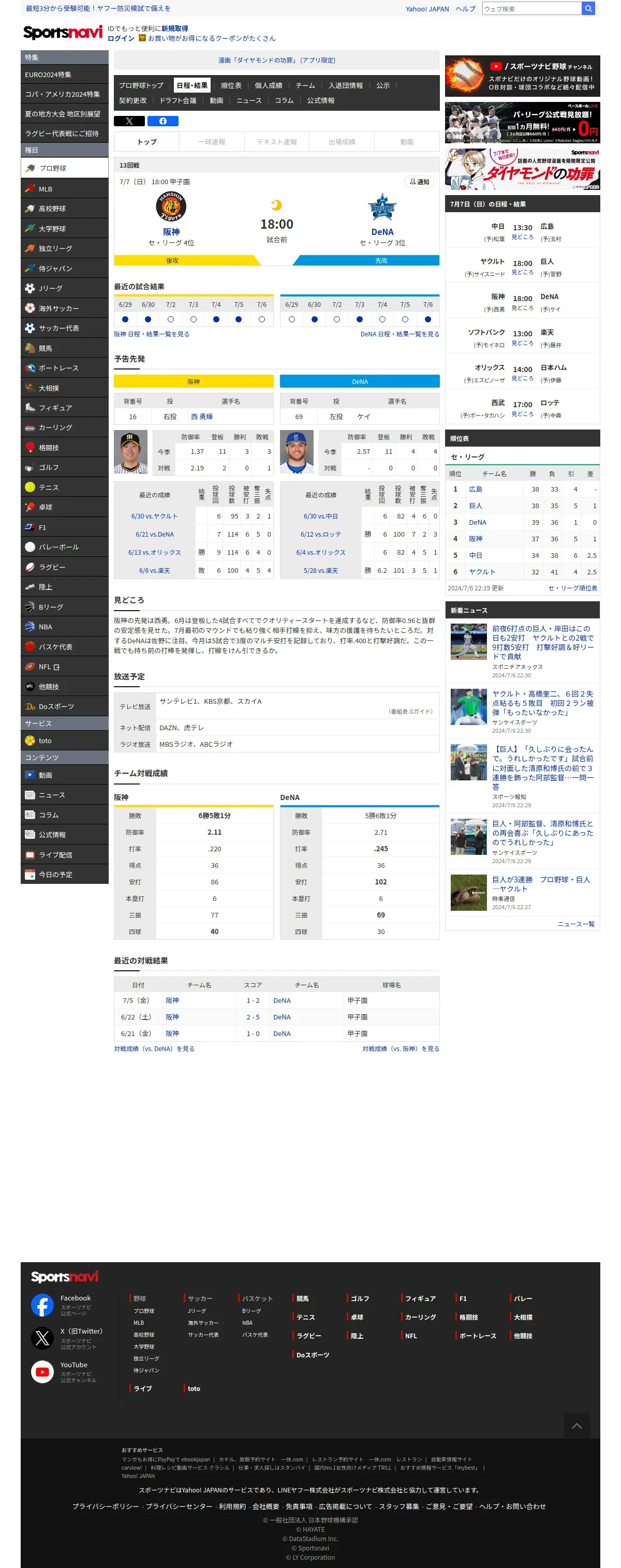Turn on game notifications with 通知 button

[x=419, y=182]
